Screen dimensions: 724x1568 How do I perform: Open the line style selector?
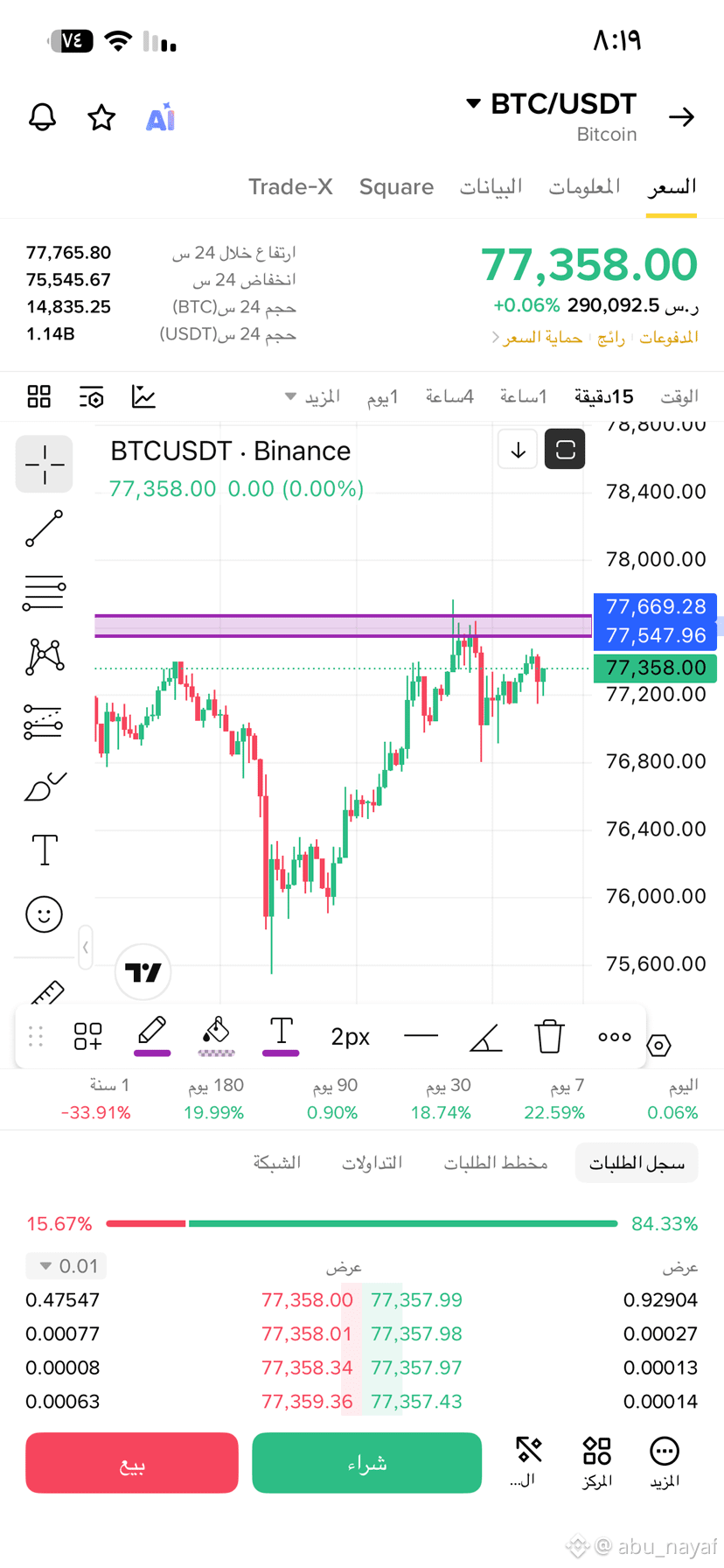pos(421,1037)
